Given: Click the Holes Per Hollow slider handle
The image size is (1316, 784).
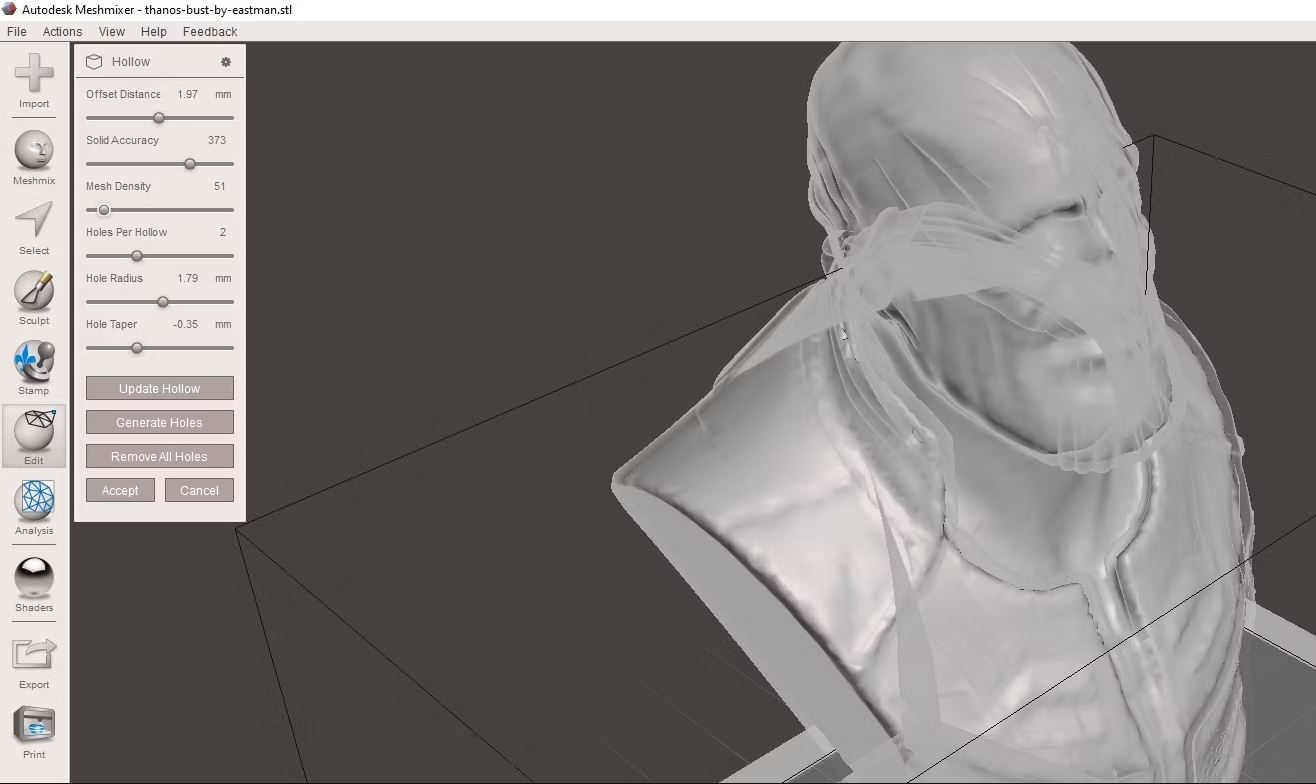Looking at the screenshot, I should (137, 256).
